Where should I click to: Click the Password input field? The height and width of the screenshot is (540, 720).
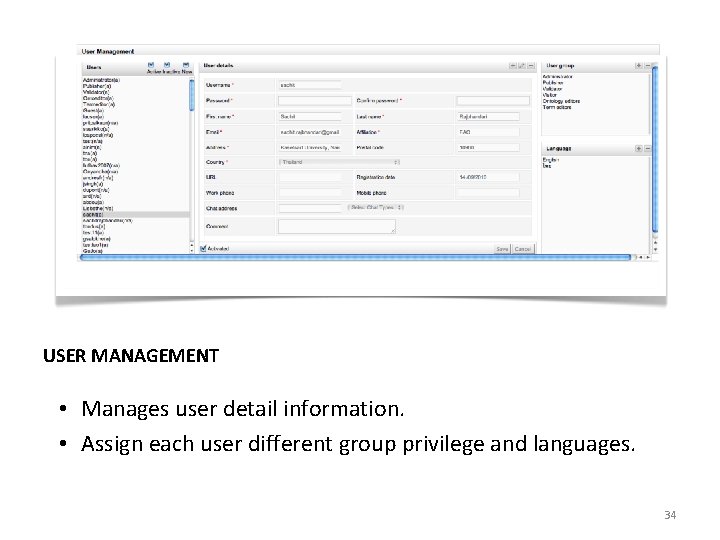(x=315, y=101)
